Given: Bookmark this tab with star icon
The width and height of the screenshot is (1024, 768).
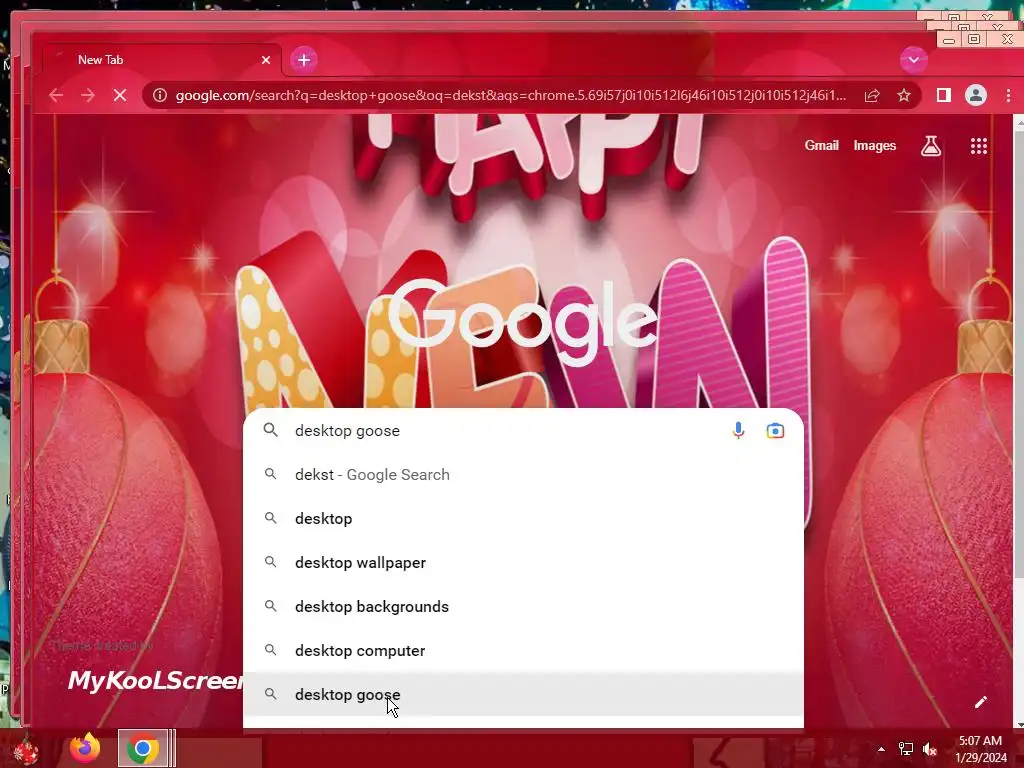Looking at the screenshot, I should click(904, 95).
